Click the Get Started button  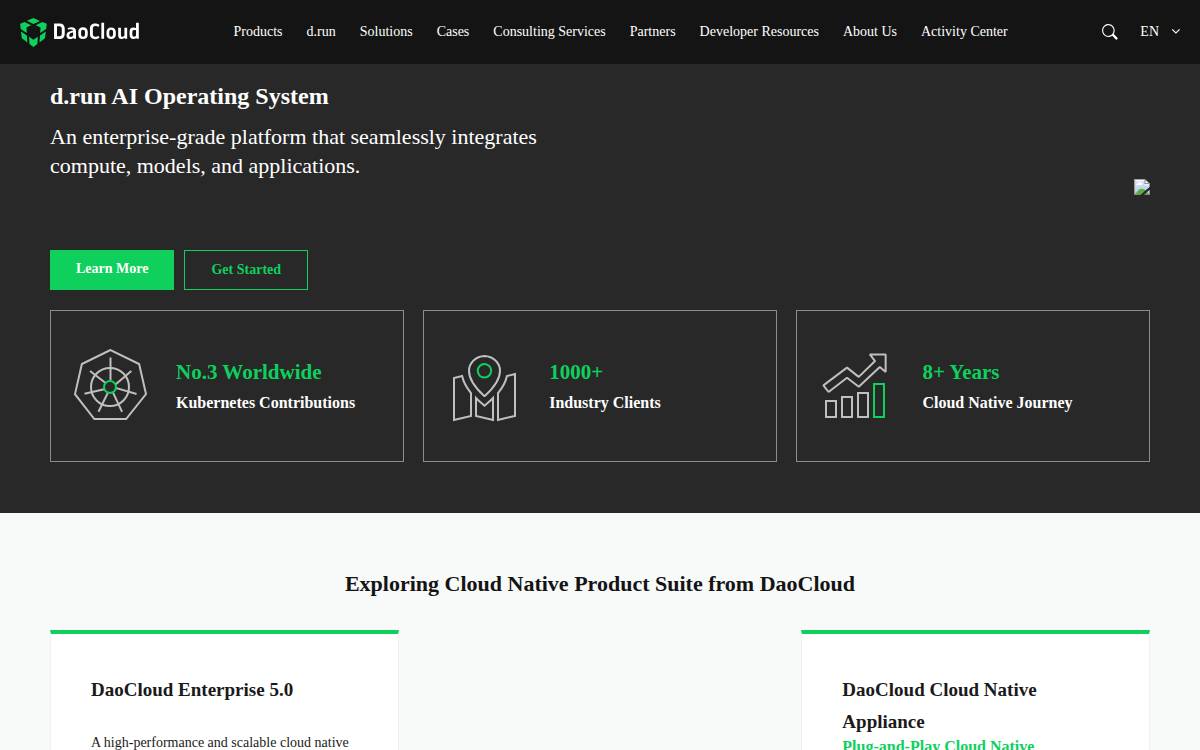click(x=246, y=270)
